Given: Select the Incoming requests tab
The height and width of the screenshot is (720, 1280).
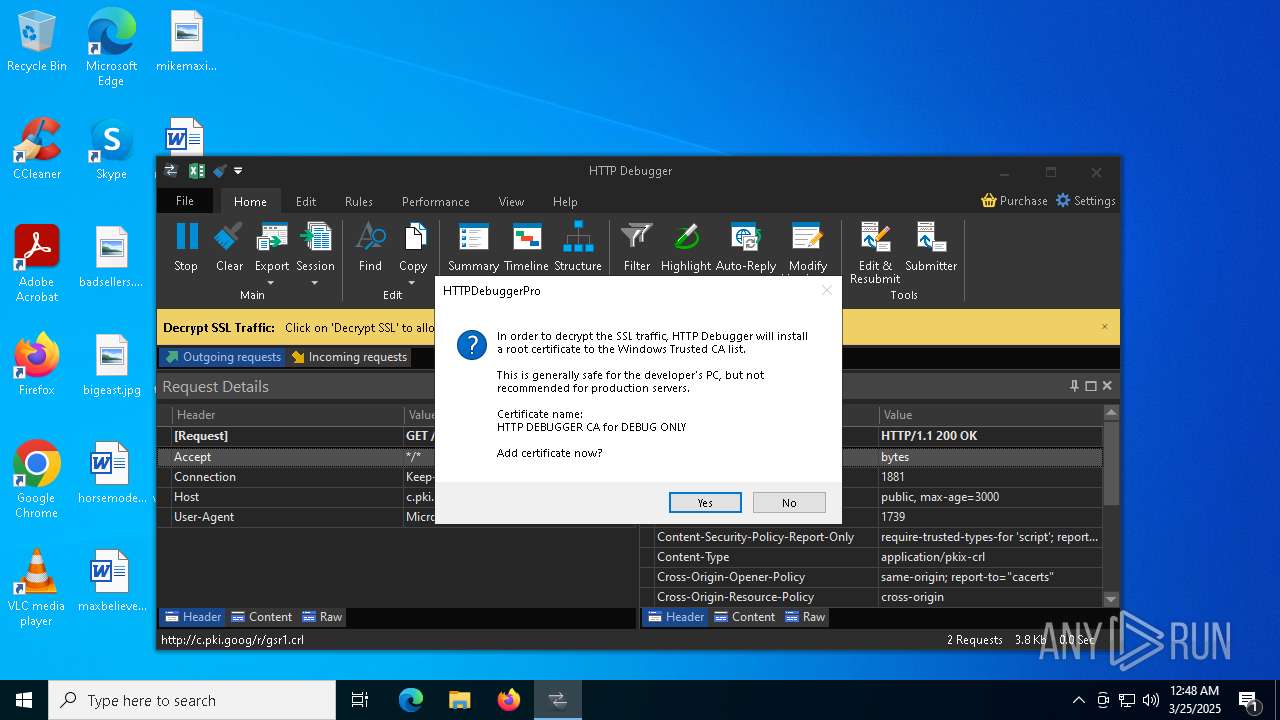Looking at the screenshot, I should point(349,357).
